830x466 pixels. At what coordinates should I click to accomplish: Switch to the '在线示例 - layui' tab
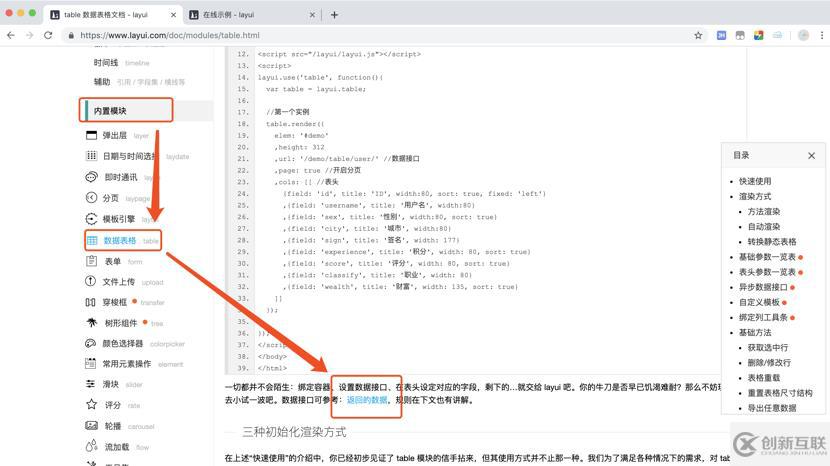coord(252,15)
